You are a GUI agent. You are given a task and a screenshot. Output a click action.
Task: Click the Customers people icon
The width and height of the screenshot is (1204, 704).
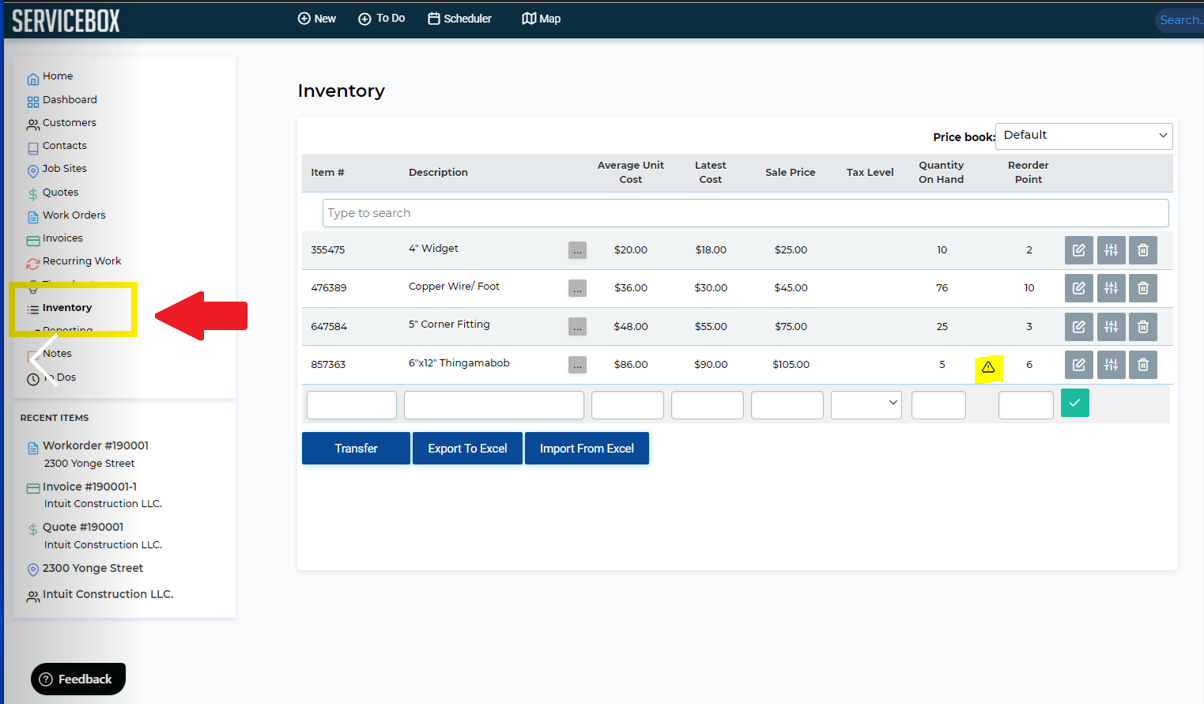tap(33, 124)
